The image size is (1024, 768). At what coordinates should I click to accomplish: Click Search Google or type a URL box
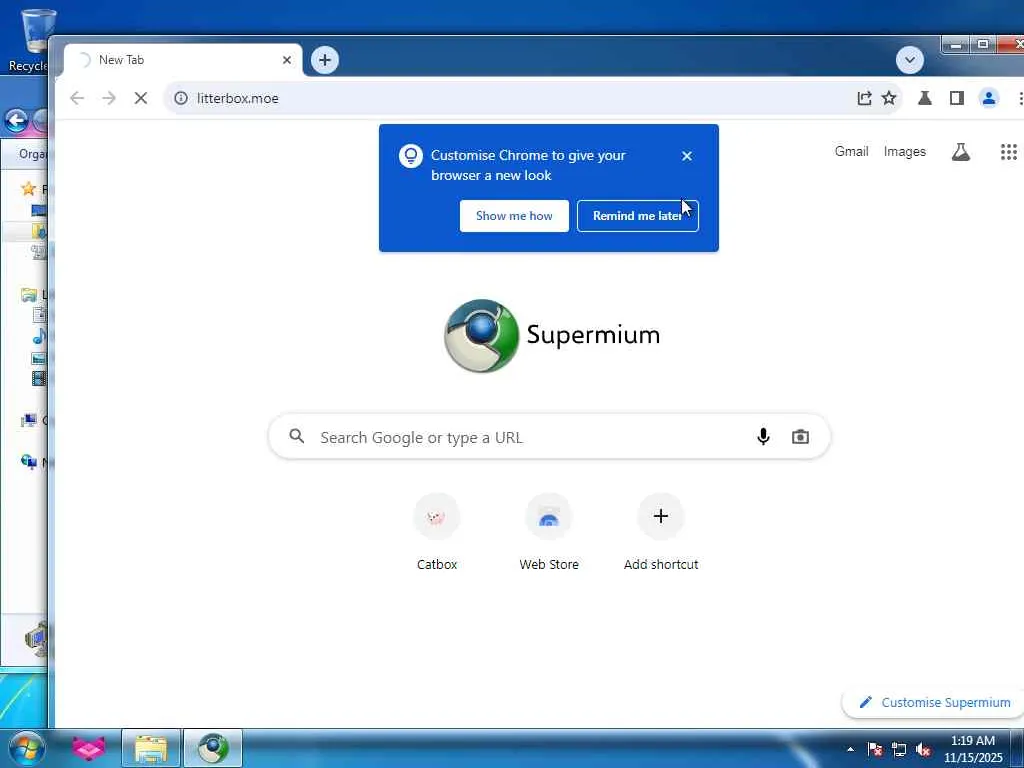pyautogui.click(x=549, y=437)
